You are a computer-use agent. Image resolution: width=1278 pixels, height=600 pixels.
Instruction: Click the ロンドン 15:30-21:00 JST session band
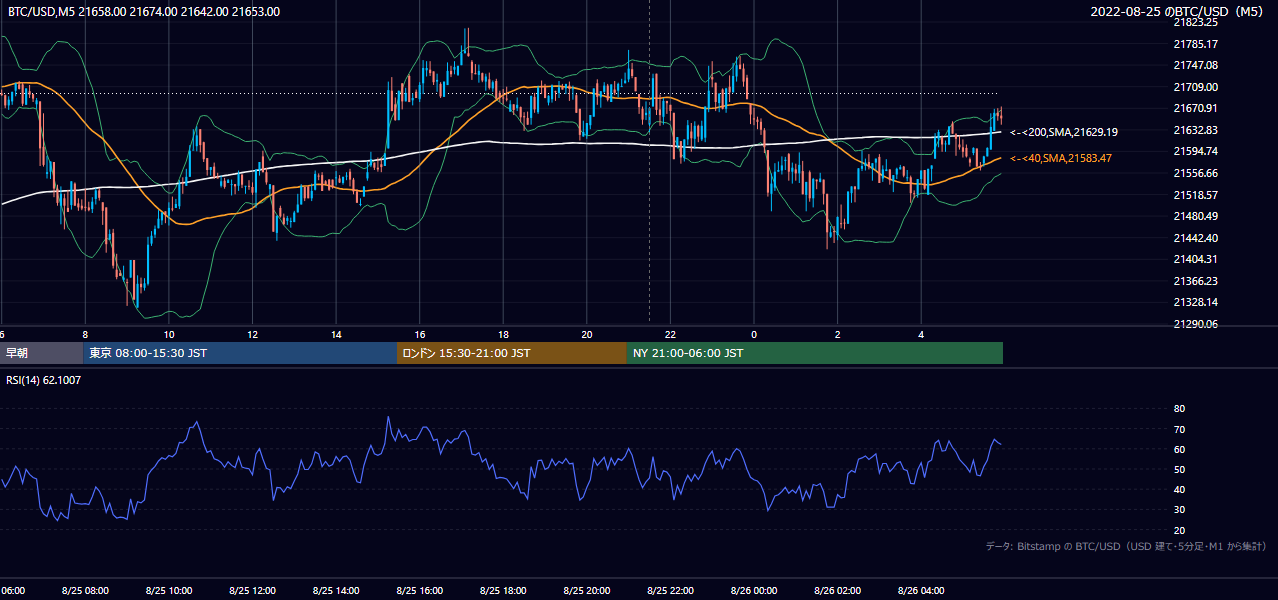tap(512, 353)
